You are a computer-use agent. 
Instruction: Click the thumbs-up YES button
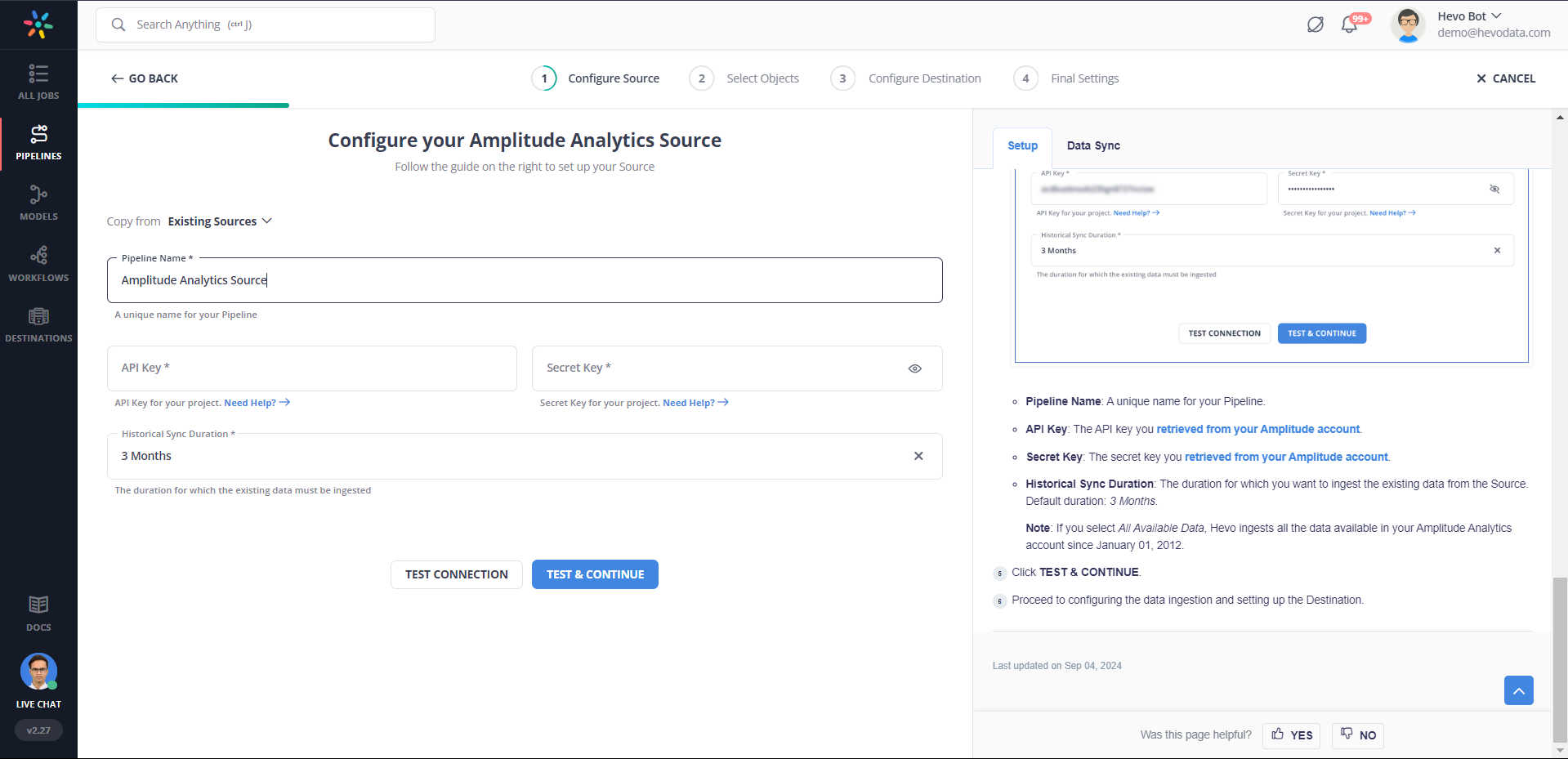pyautogui.click(x=1292, y=735)
